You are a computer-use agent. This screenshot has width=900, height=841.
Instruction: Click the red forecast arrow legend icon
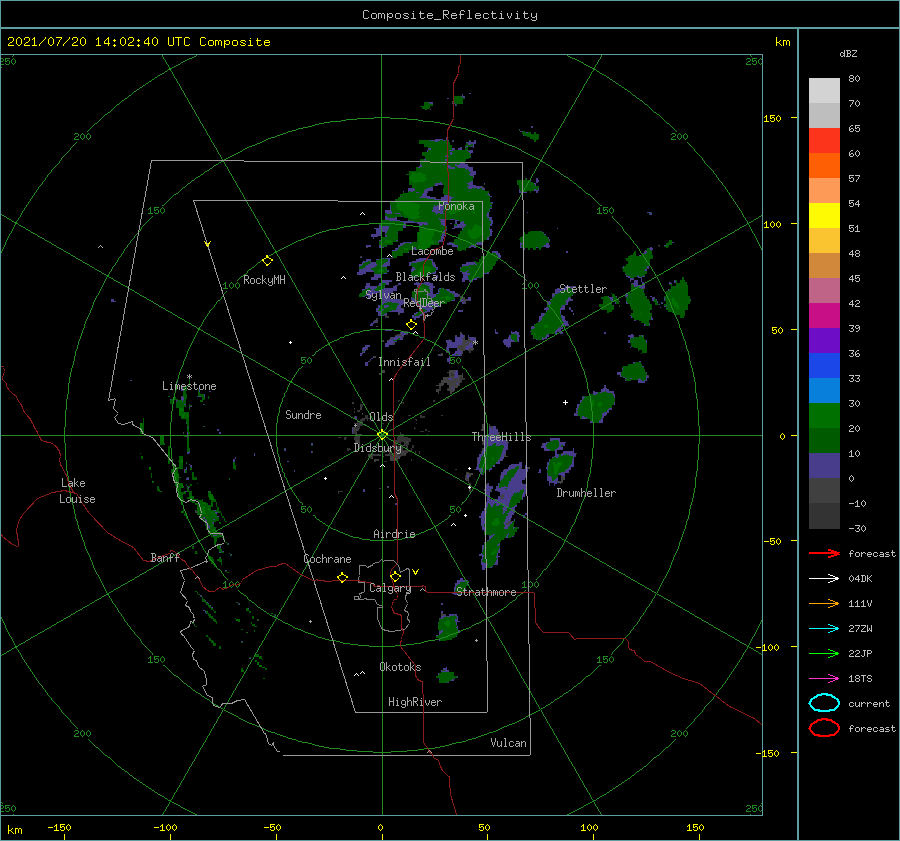(824, 553)
